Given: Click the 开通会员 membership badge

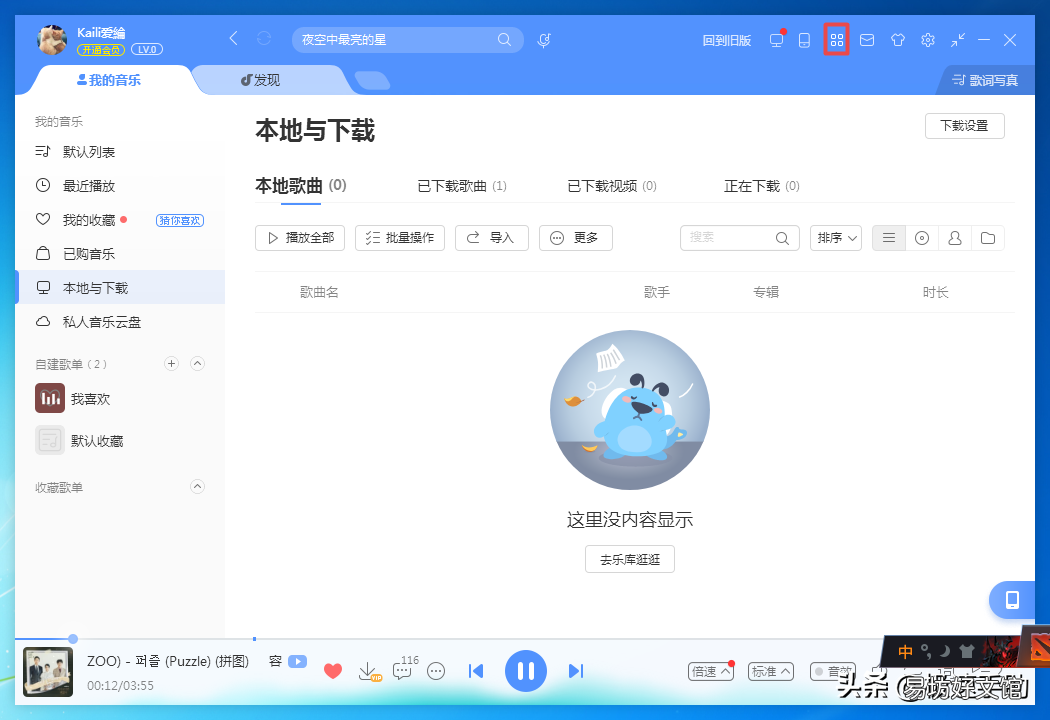Looking at the screenshot, I should (x=101, y=50).
